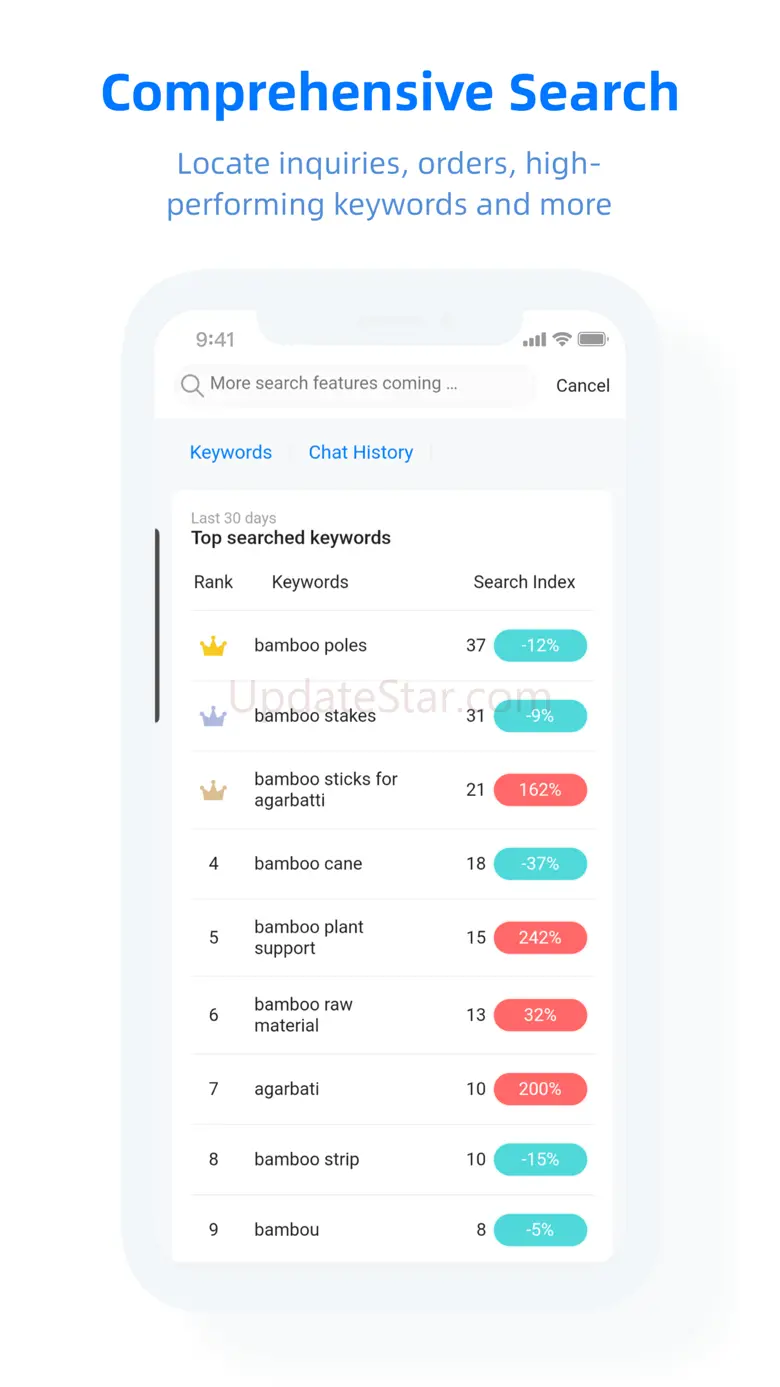Click the 242% change badge
This screenshot has width=780, height=1387.
pyautogui.click(x=540, y=938)
